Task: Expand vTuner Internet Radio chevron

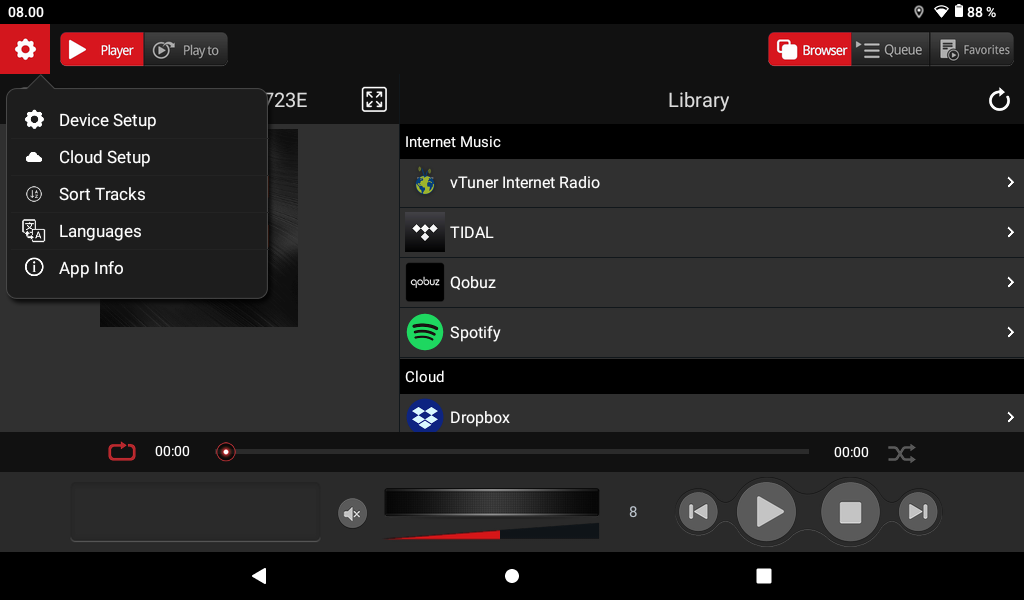Action: coord(1010,182)
